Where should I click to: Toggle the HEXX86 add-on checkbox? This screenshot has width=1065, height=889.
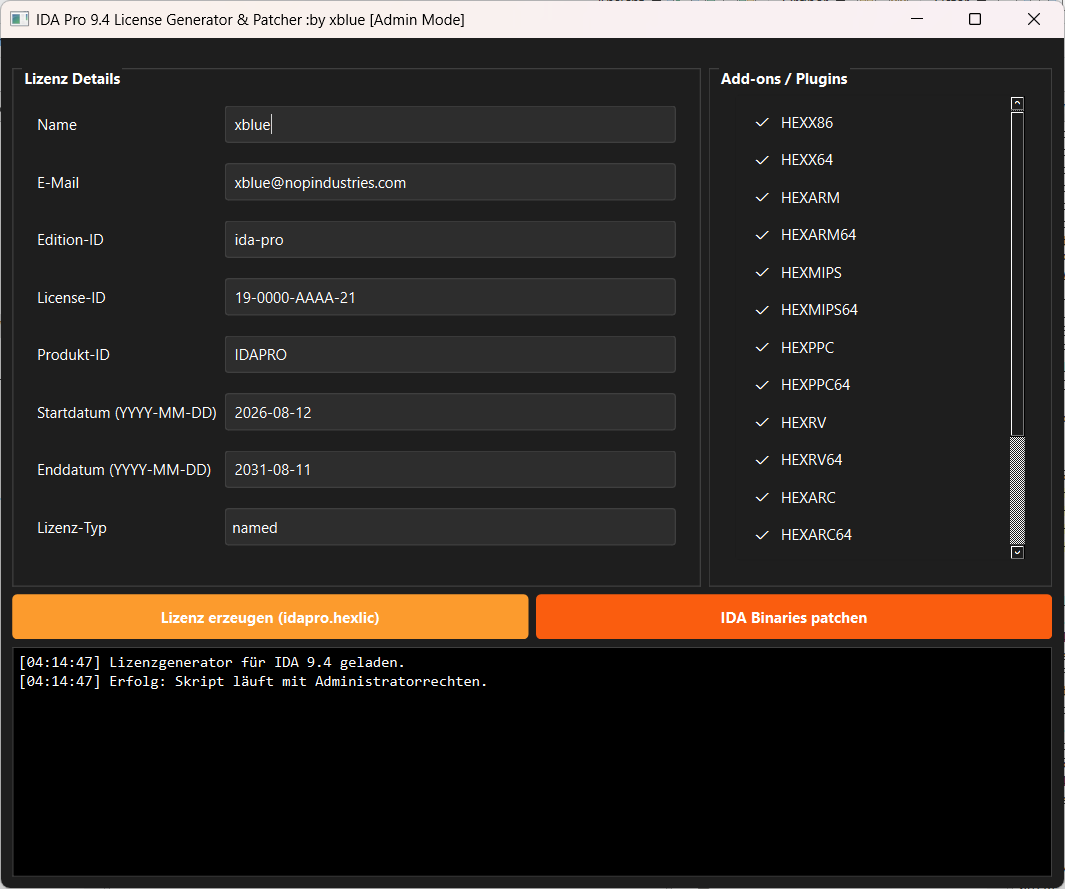click(762, 123)
